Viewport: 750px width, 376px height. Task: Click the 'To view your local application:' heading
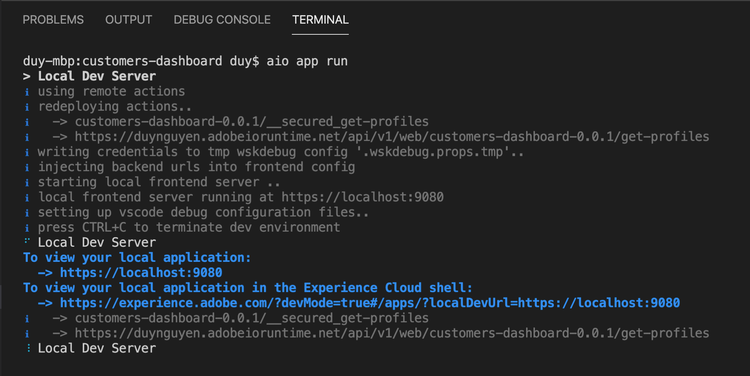click(x=137, y=257)
